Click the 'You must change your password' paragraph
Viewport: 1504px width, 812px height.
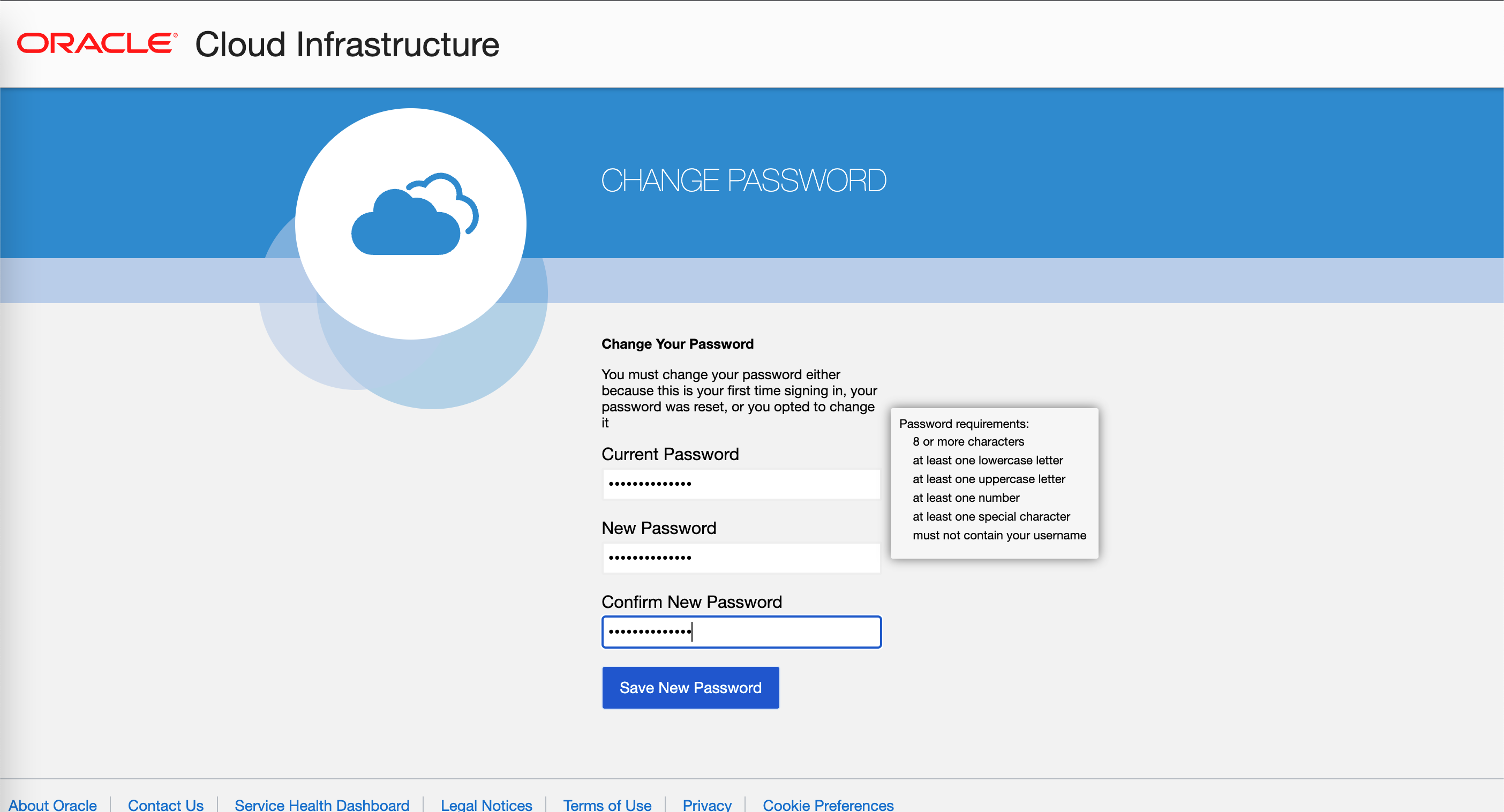(x=740, y=399)
